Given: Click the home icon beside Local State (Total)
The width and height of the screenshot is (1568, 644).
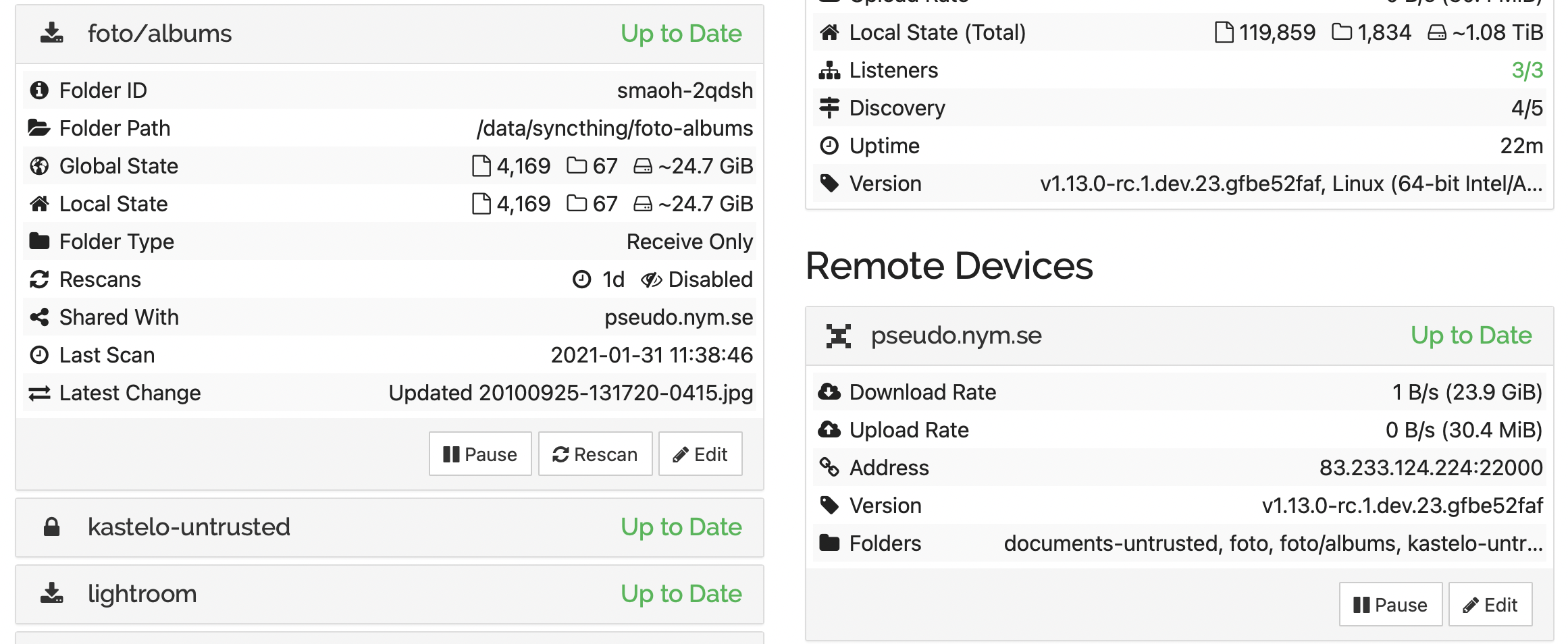Looking at the screenshot, I should tap(829, 32).
